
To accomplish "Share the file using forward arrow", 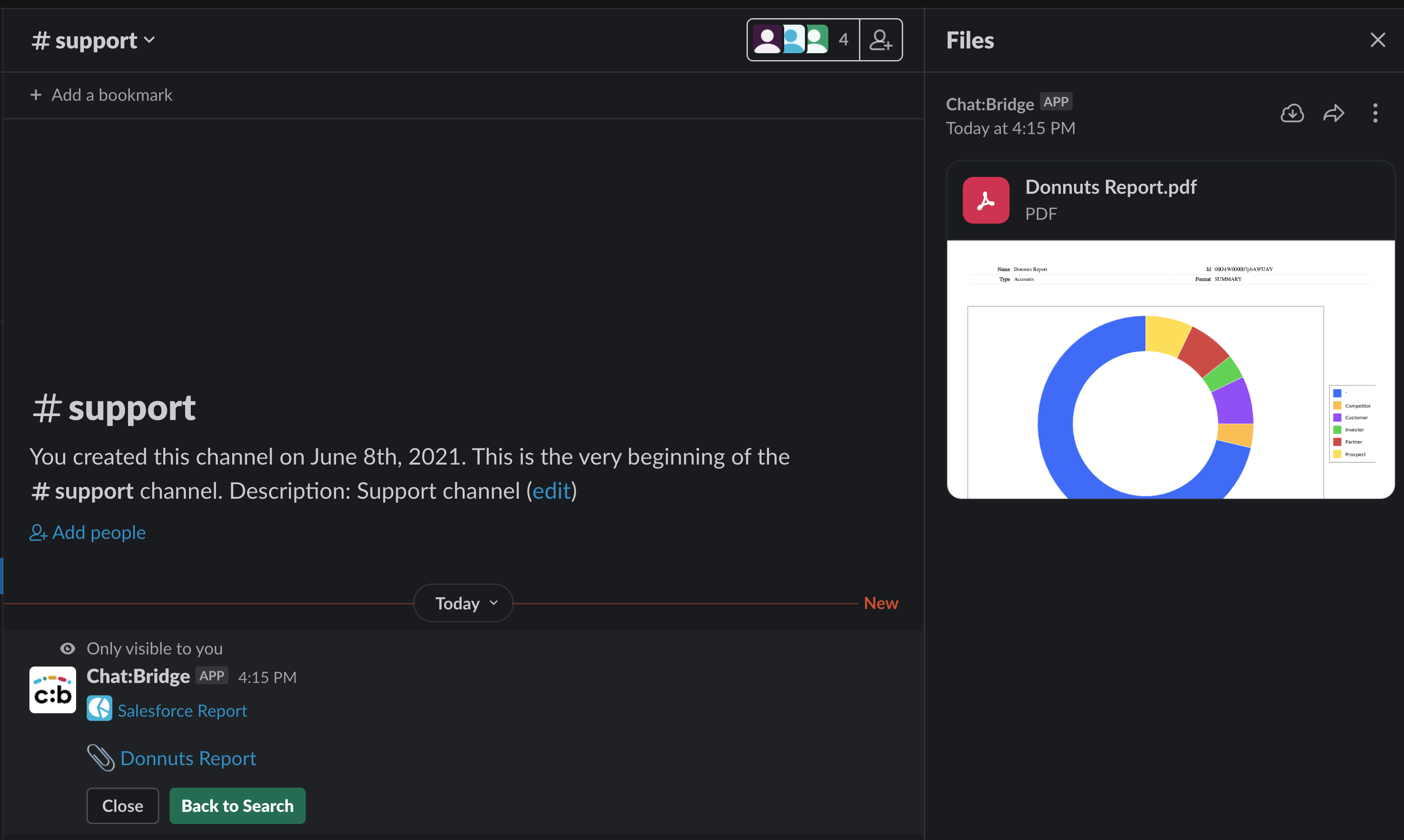I will (x=1333, y=113).
